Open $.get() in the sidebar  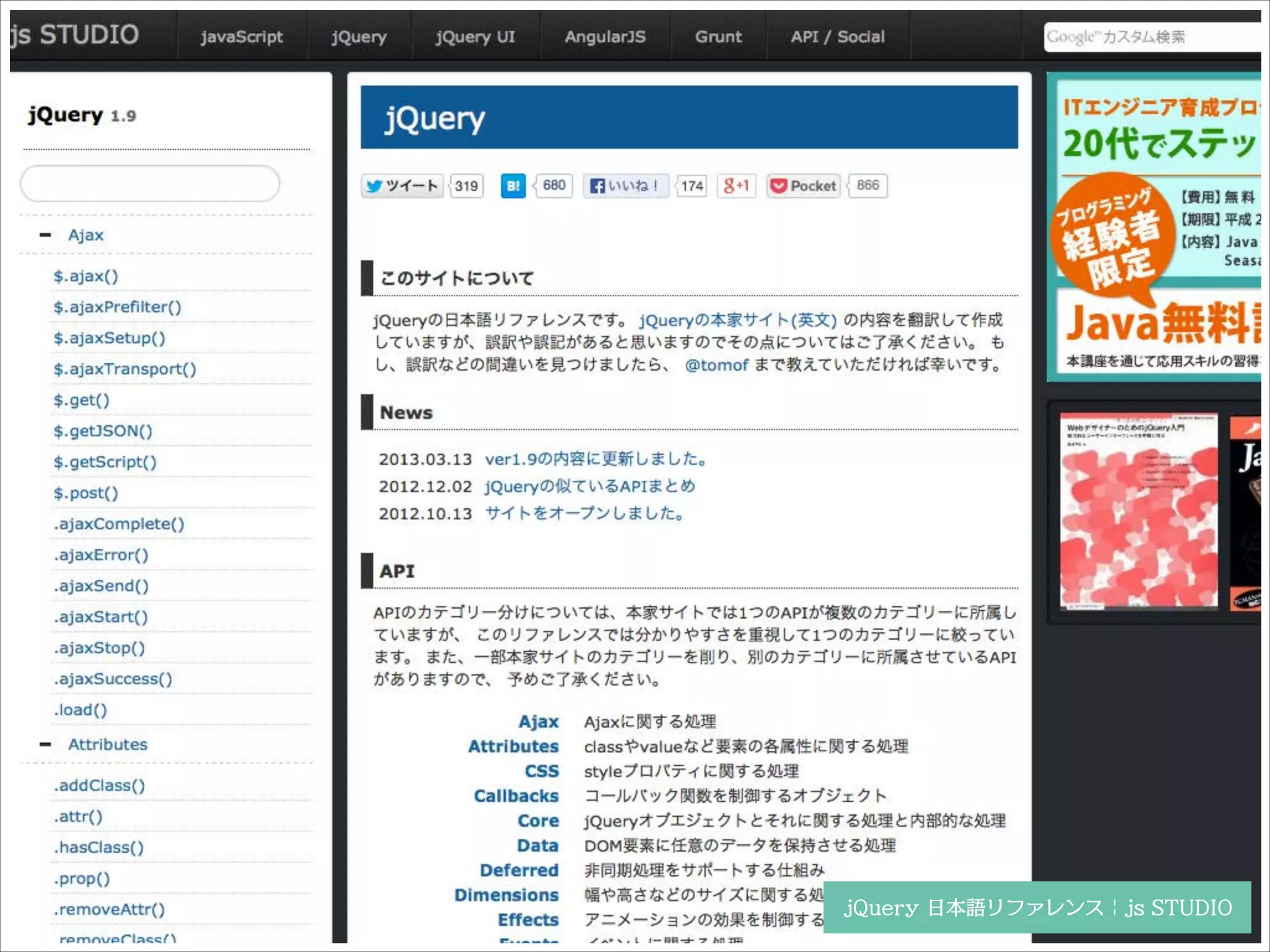point(81,400)
